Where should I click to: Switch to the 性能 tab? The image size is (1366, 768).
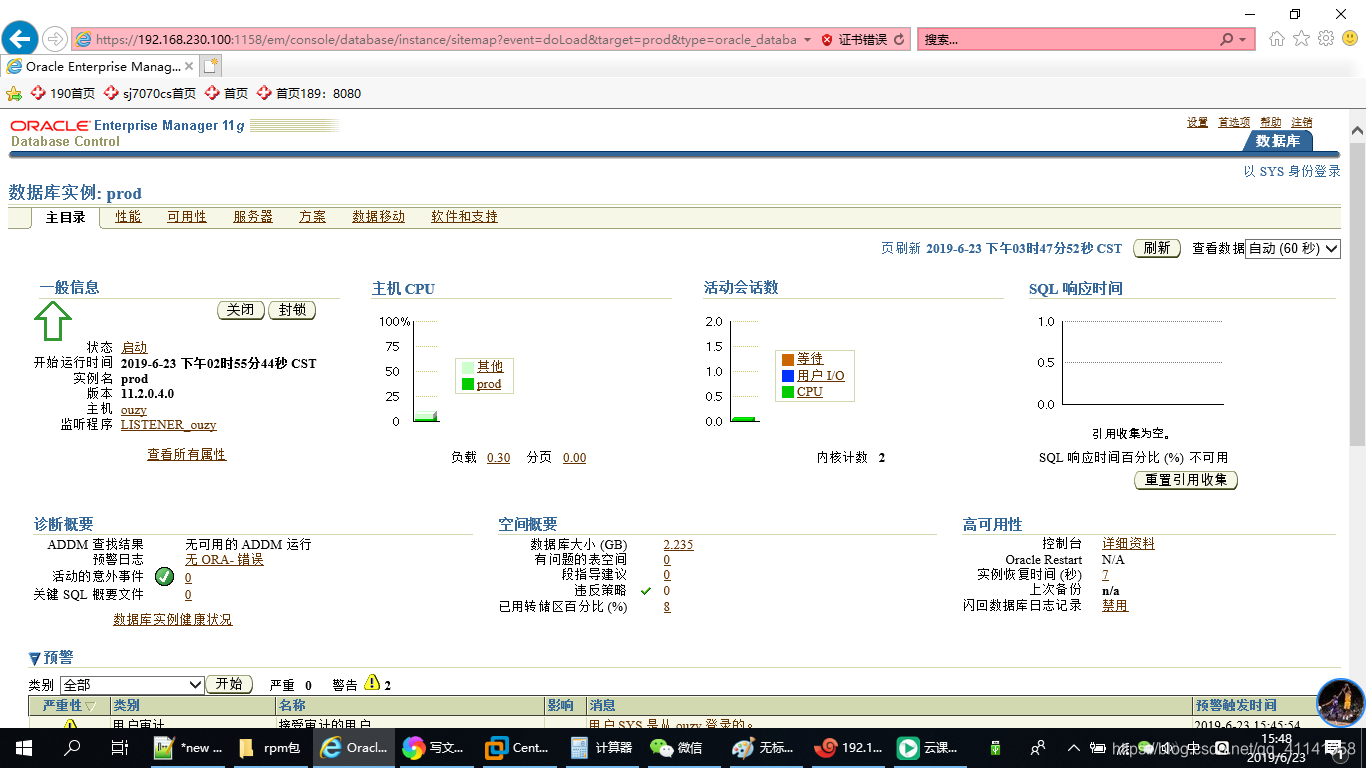128,217
